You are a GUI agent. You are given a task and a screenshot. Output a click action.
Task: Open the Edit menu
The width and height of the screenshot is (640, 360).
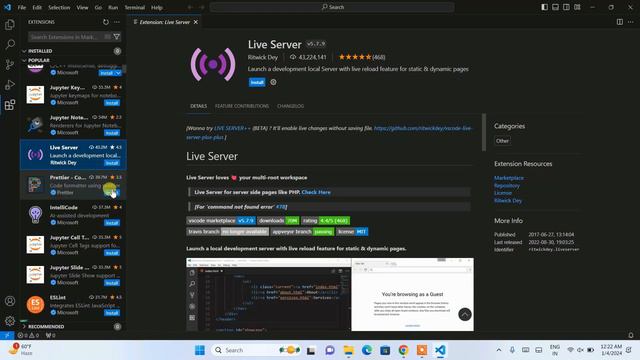(x=37, y=7)
